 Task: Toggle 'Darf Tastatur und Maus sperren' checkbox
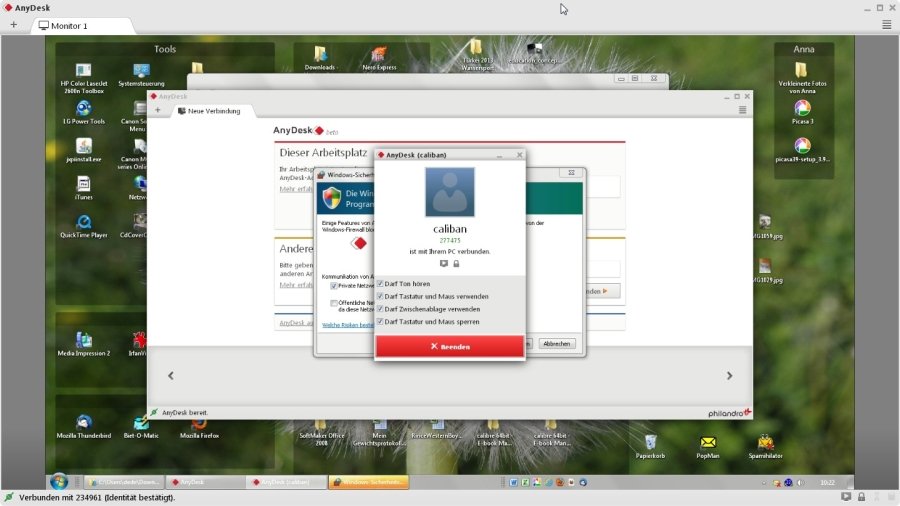click(380, 321)
